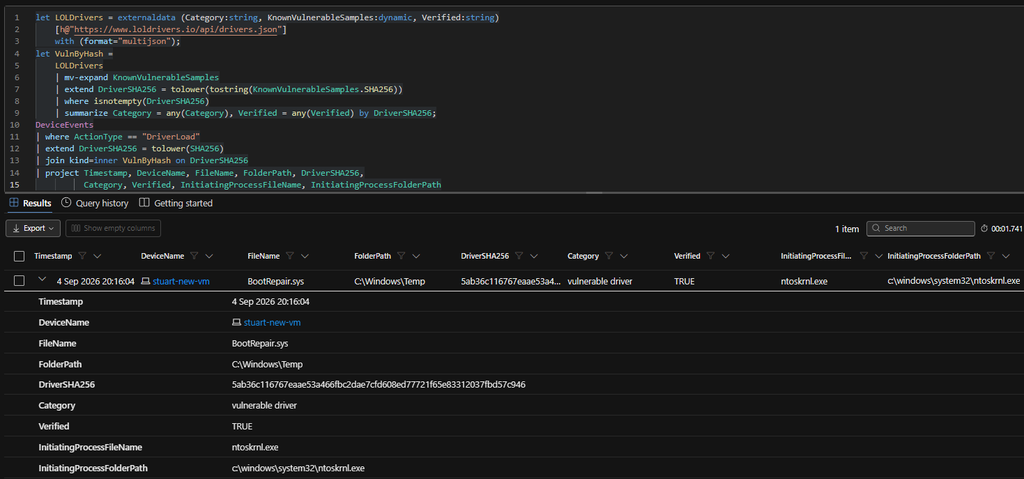
Task: Click the DriverSHA256 header label
Action: [486, 256]
